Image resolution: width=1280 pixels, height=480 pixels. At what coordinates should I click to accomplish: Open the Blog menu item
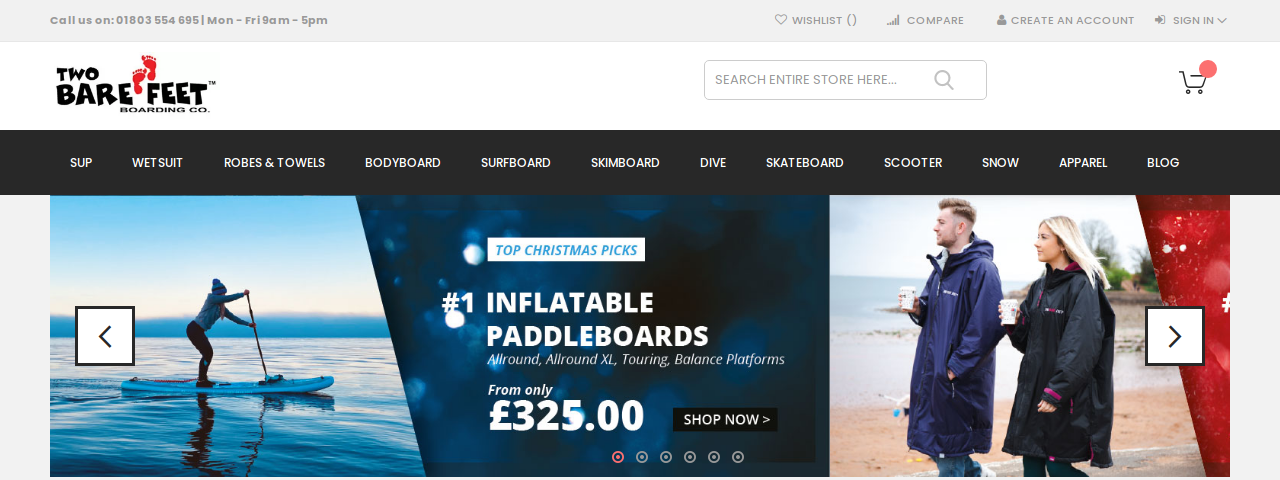point(1163,162)
